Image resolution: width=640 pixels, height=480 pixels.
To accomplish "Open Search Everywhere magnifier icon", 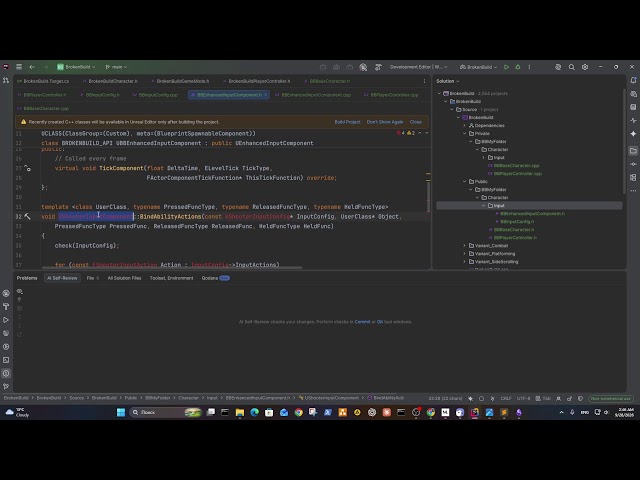I will coord(571,67).
